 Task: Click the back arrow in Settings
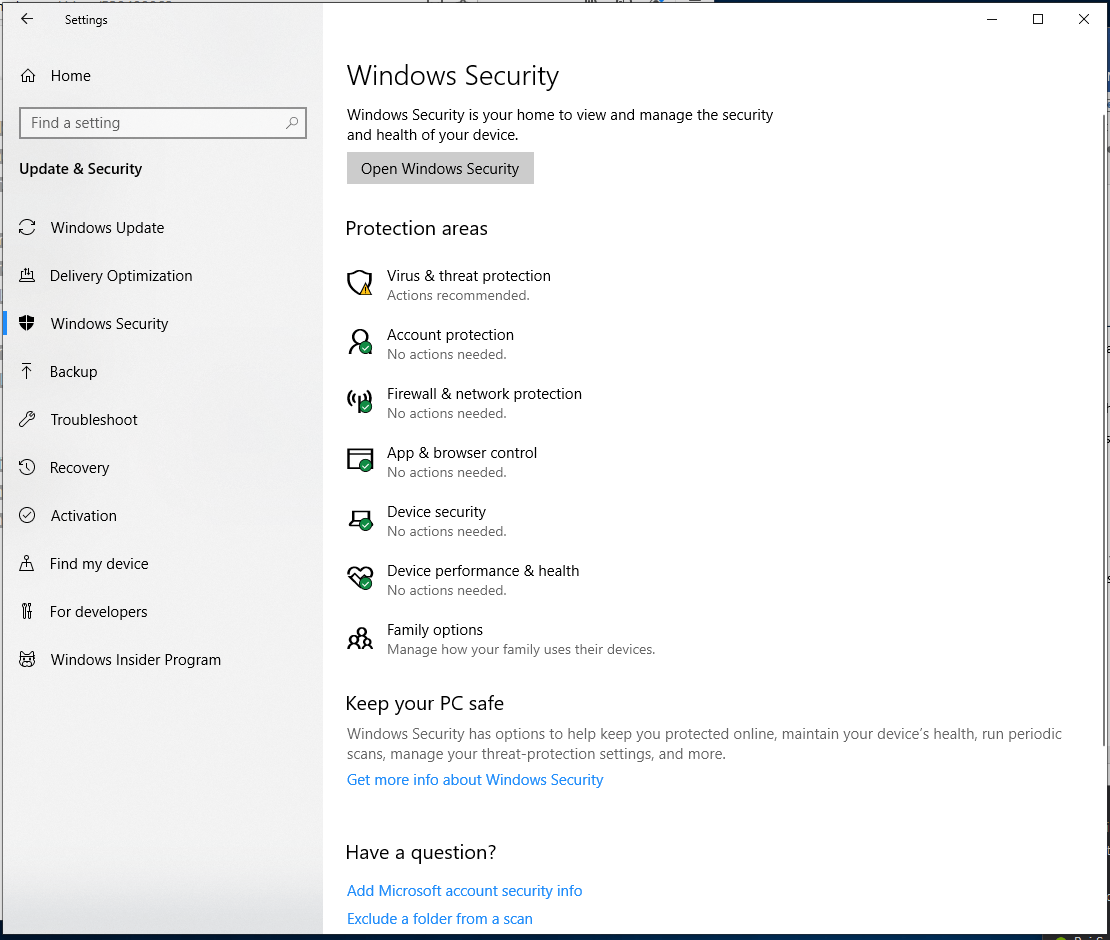[27, 19]
